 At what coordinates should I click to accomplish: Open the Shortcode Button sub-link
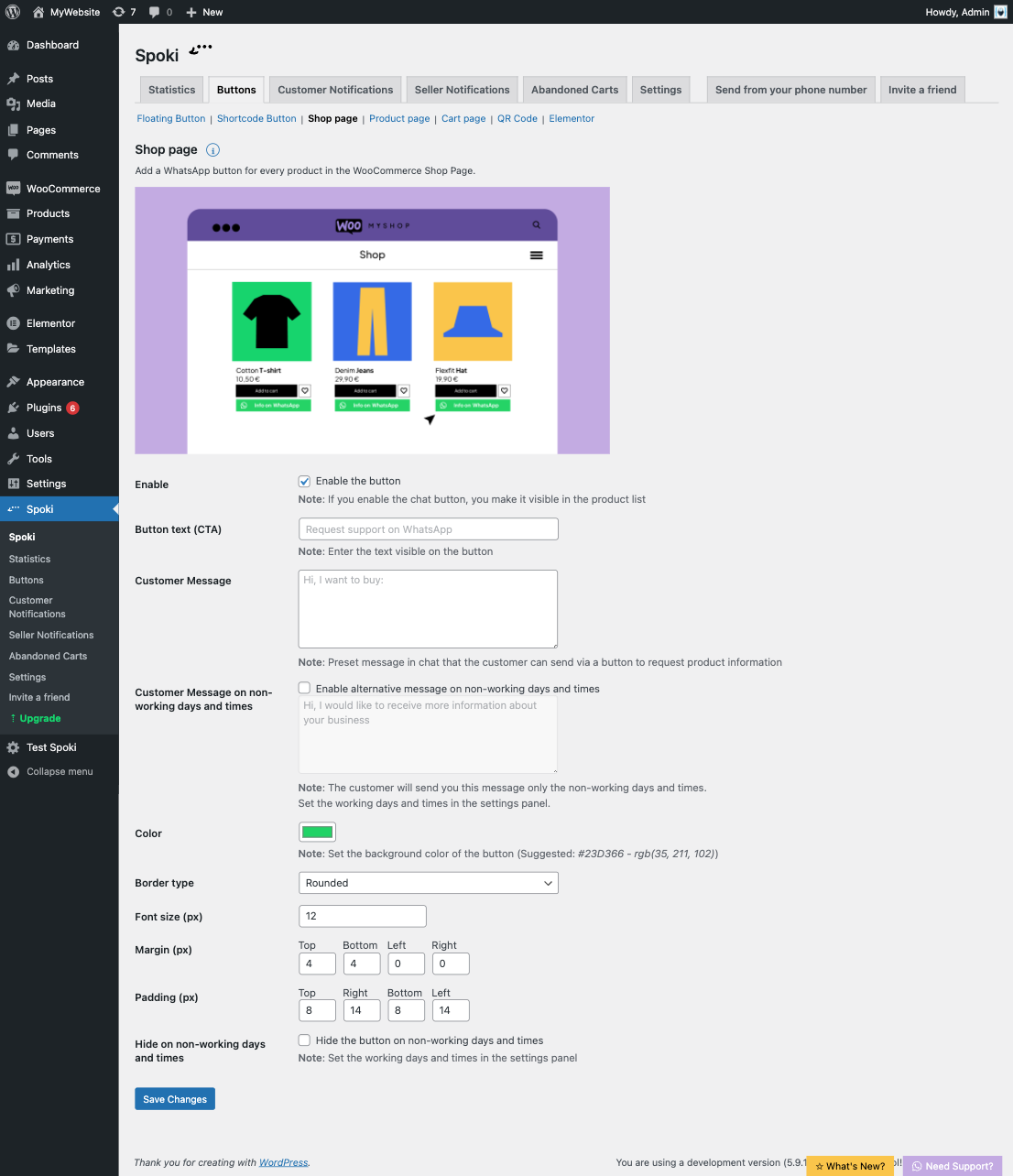pos(256,118)
